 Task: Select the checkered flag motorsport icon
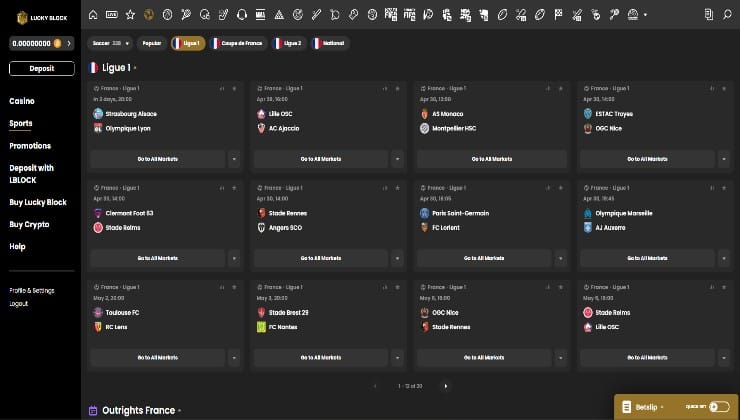(558, 15)
